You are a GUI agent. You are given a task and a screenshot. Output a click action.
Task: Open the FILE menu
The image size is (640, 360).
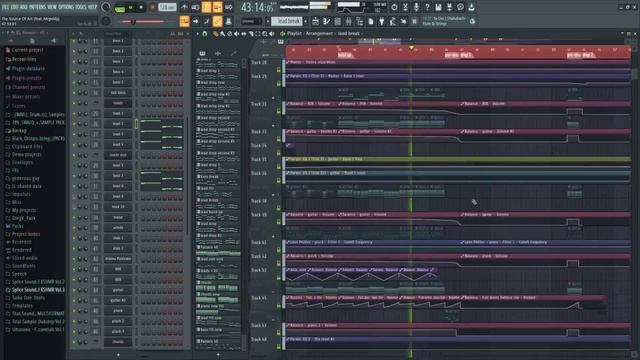pyautogui.click(x=5, y=7)
